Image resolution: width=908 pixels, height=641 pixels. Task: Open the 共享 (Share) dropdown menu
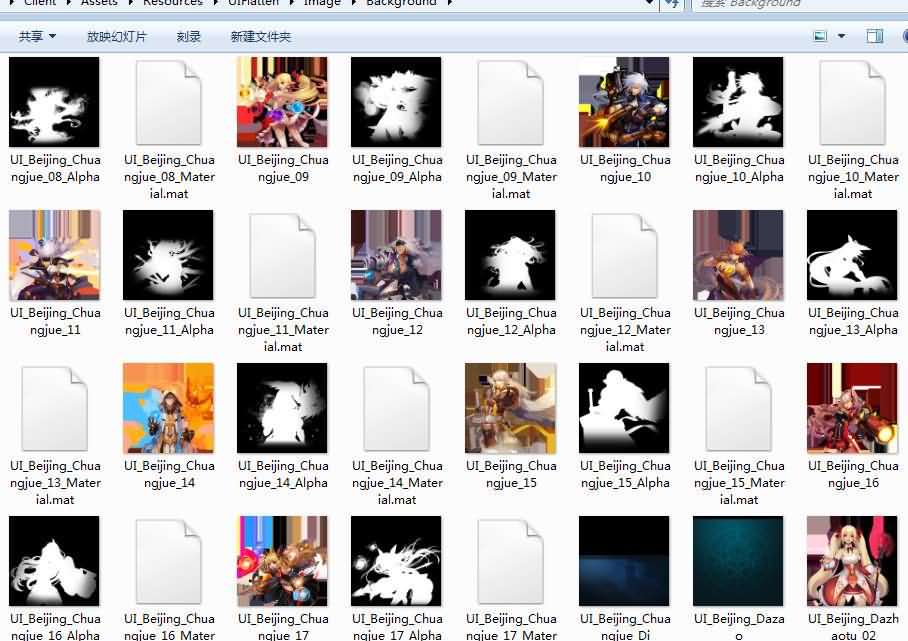coord(37,37)
